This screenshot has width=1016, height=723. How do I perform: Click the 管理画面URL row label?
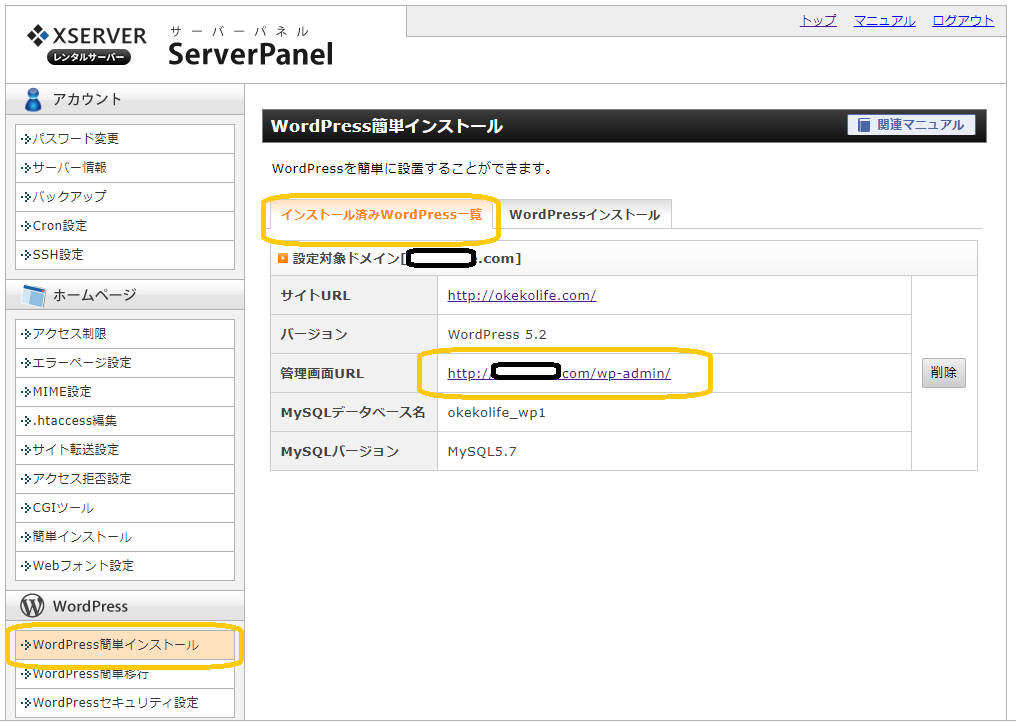coord(322,373)
